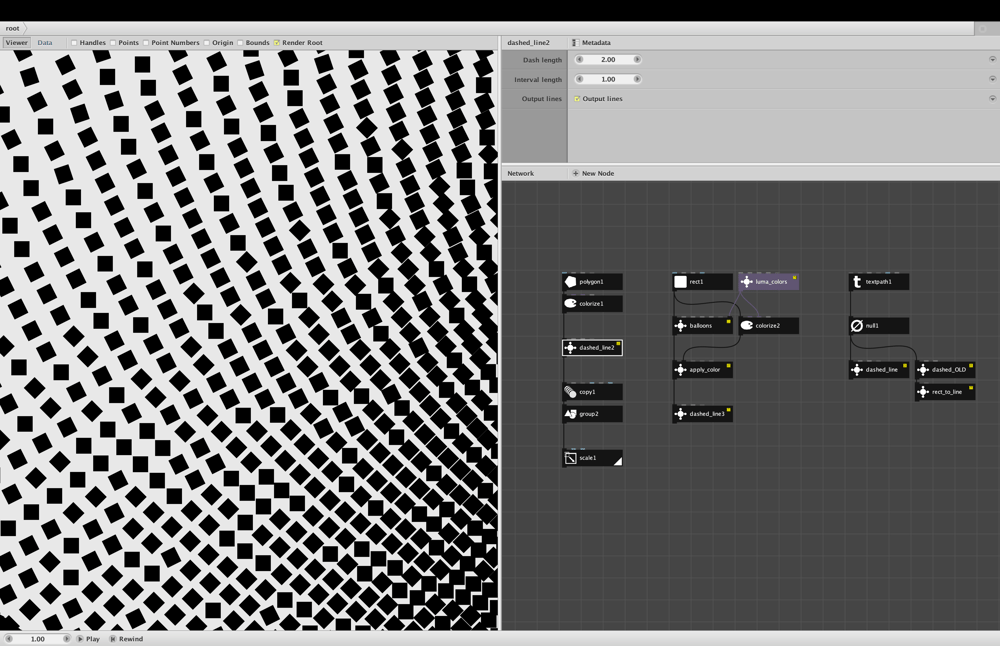Select the rect1 node icon
This screenshot has height=646, width=1000.
680,282
